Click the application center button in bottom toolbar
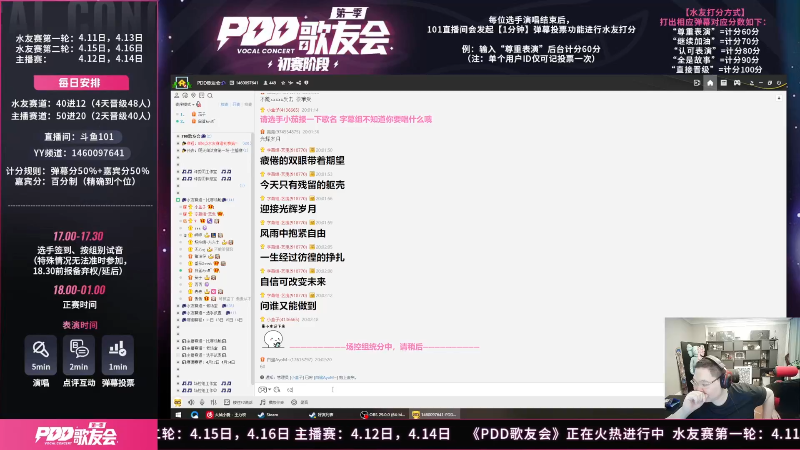The height and width of the screenshot is (450, 800). 238,402
